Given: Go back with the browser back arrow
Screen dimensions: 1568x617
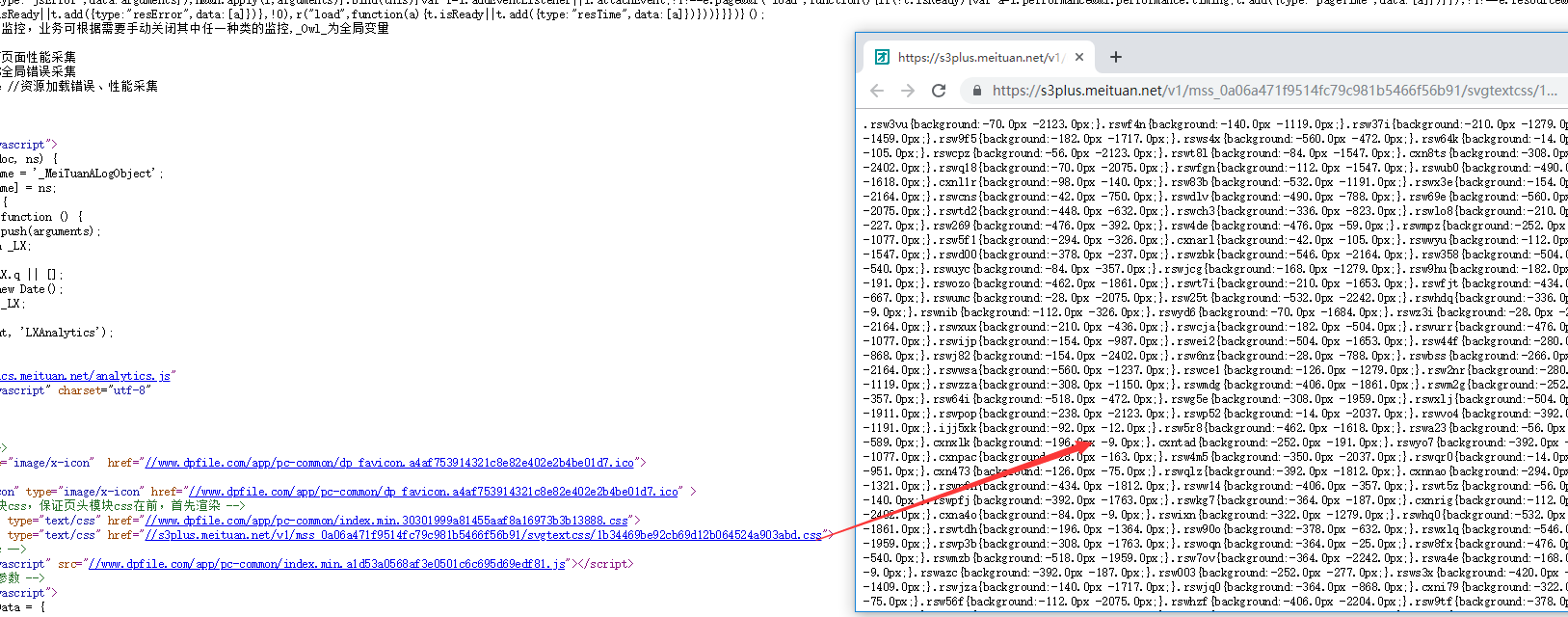Looking at the screenshot, I should click(x=877, y=91).
